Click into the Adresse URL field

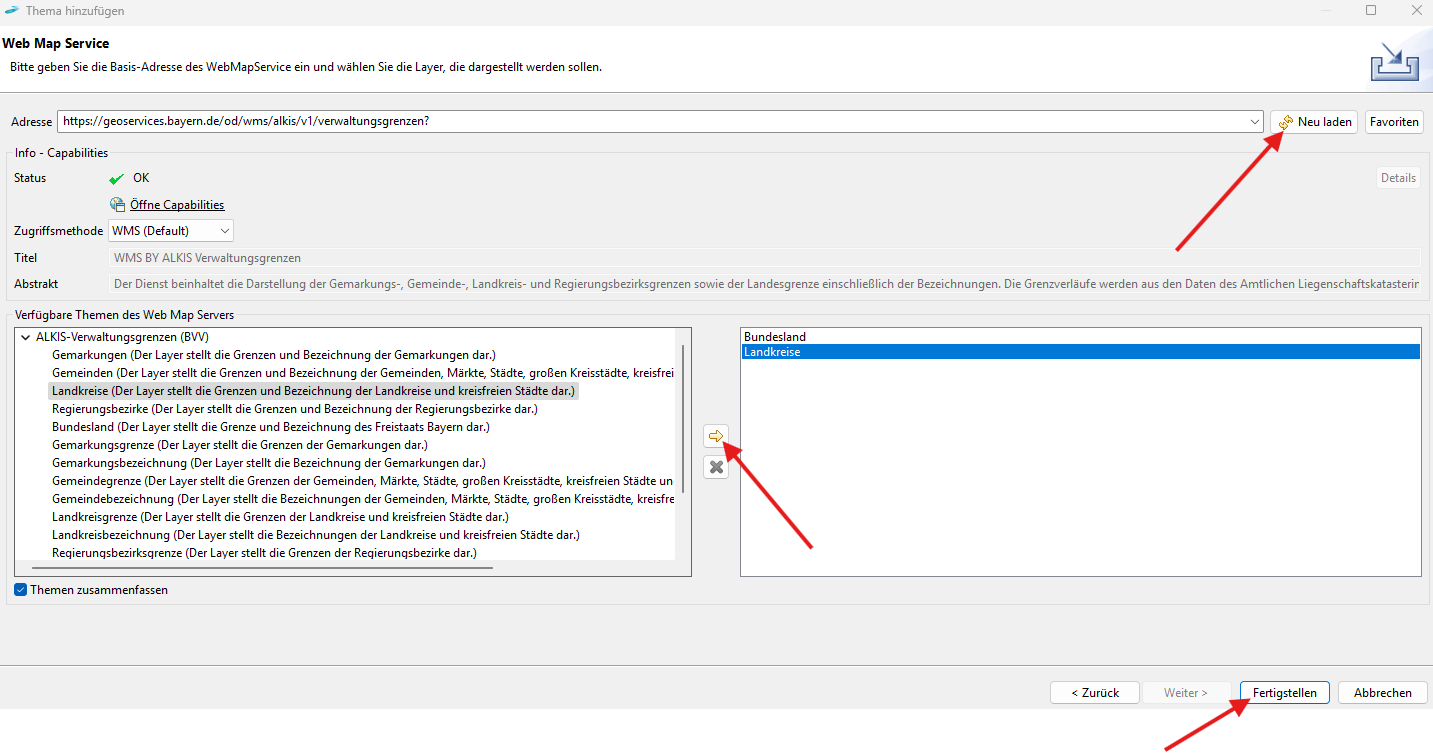pyautogui.click(x=650, y=122)
